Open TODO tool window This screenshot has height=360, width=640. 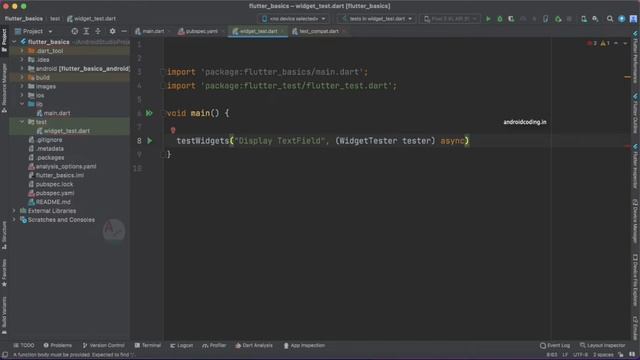point(24,345)
